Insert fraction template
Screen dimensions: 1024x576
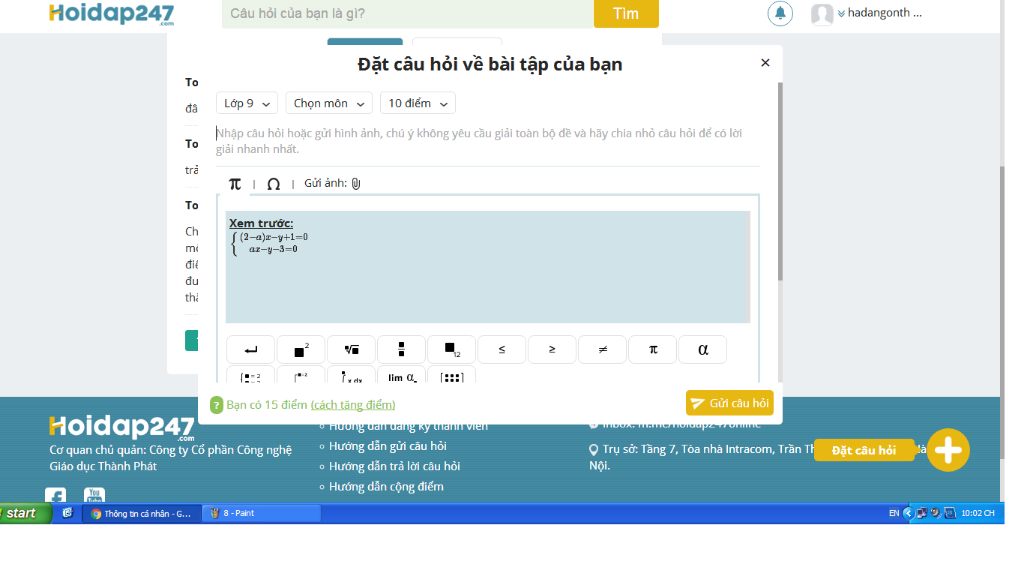pyautogui.click(x=401, y=349)
